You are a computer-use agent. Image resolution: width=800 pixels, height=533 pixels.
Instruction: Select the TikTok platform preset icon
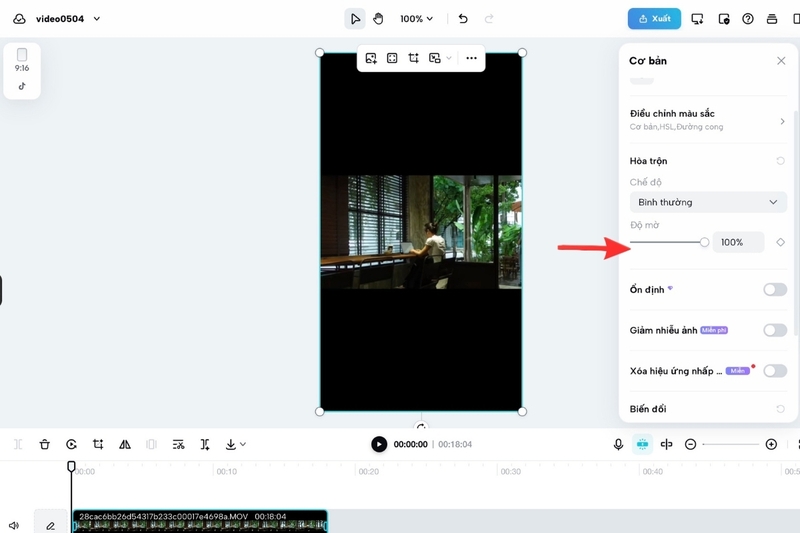pos(22,86)
